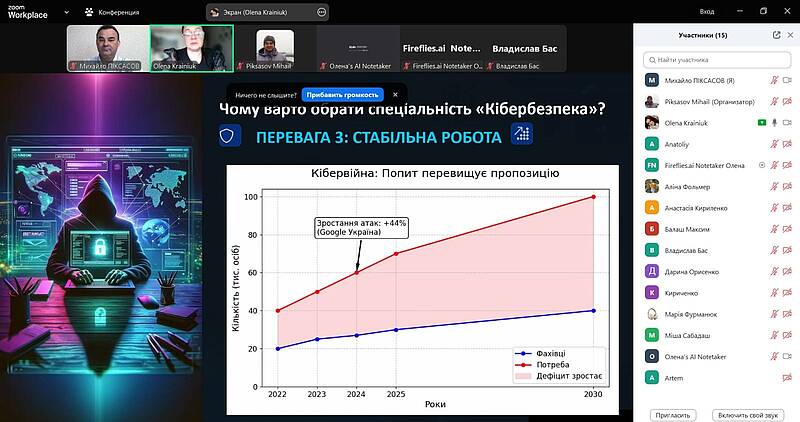This screenshot has width=800, height=422.
Task: Click camera icon for Piksasov Mihail (Организатор)
Action: [x=787, y=102]
